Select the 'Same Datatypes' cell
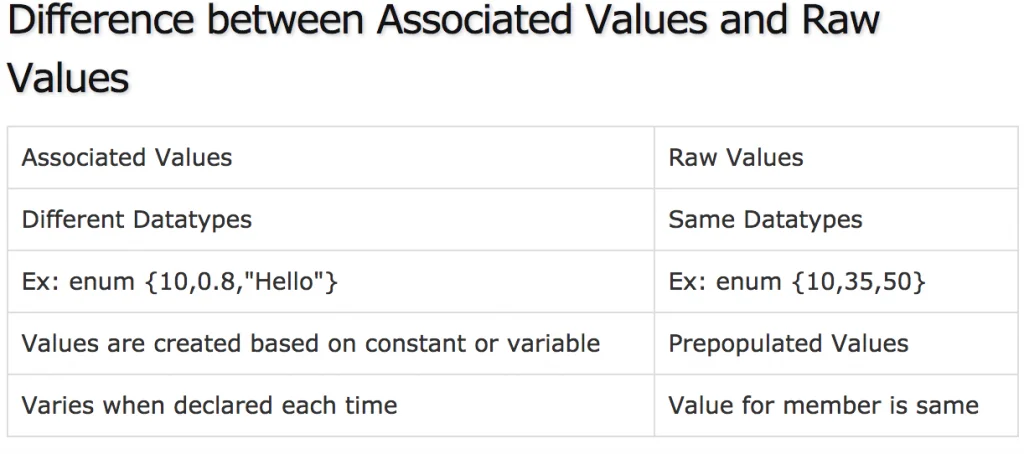Image resolution: width=1024 pixels, height=454 pixels. pos(765,219)
